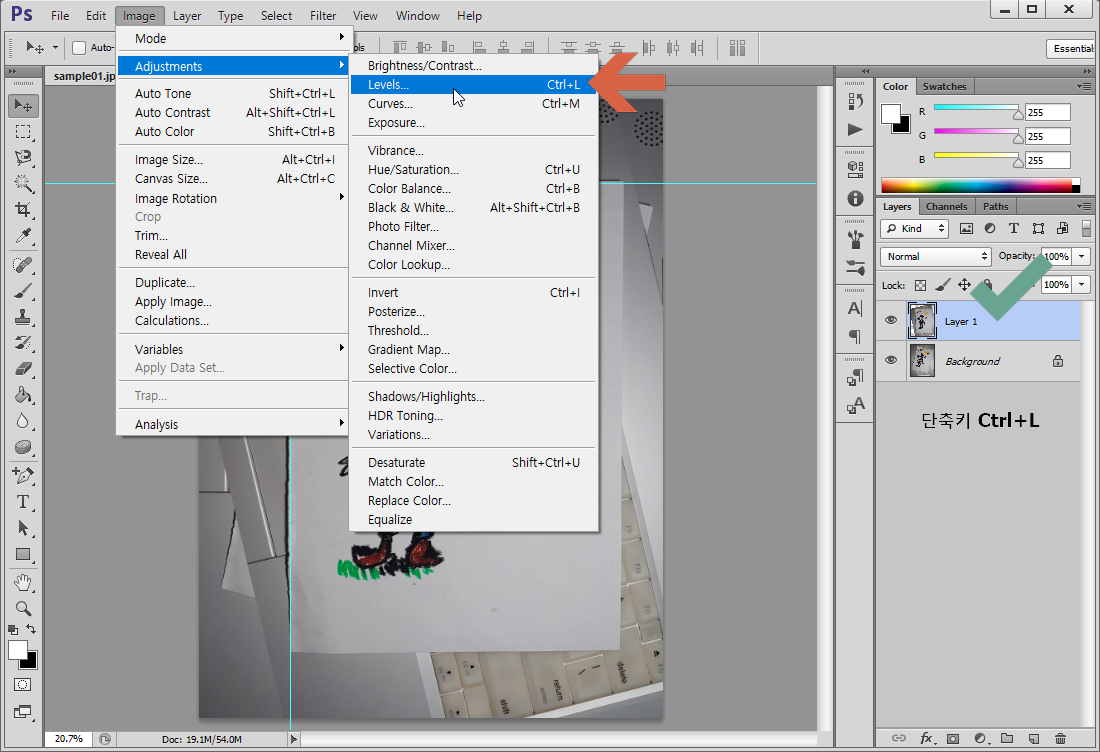Choose Desaturate menu item
The image size is (1100, 752).
tap(474, 462)
